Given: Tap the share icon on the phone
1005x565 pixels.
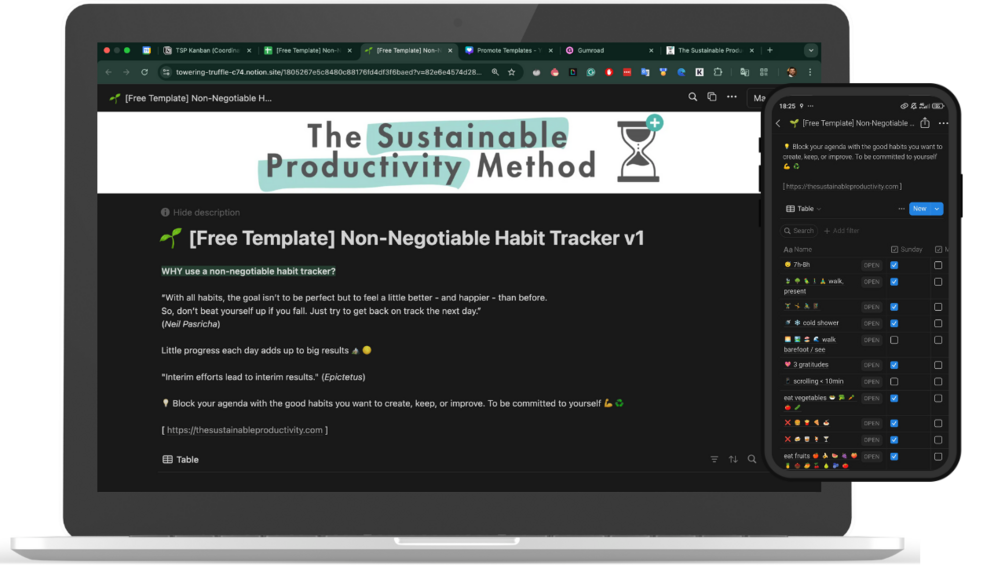Looking at the screenshot, I should point(924,122).
